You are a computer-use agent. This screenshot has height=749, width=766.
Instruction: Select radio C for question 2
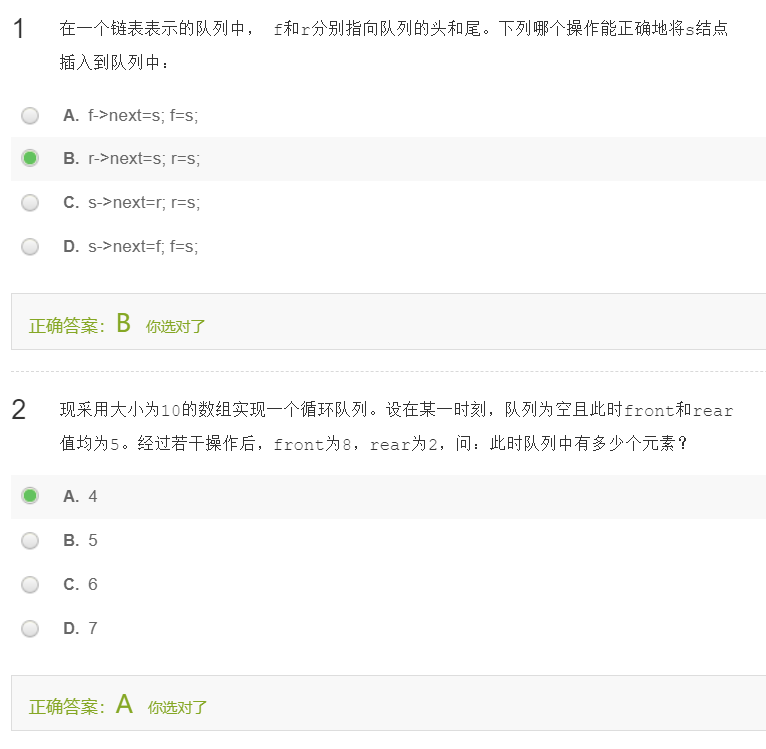tap(30, 584)
